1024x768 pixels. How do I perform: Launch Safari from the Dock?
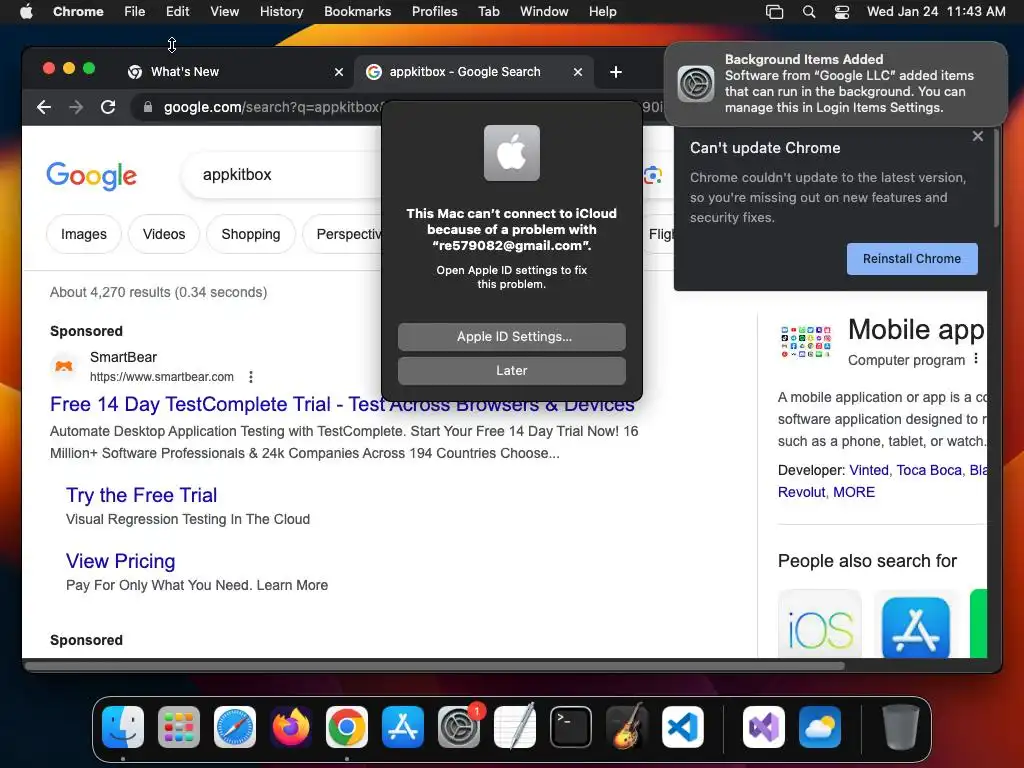pyautogui.click(x=235, y=727)
